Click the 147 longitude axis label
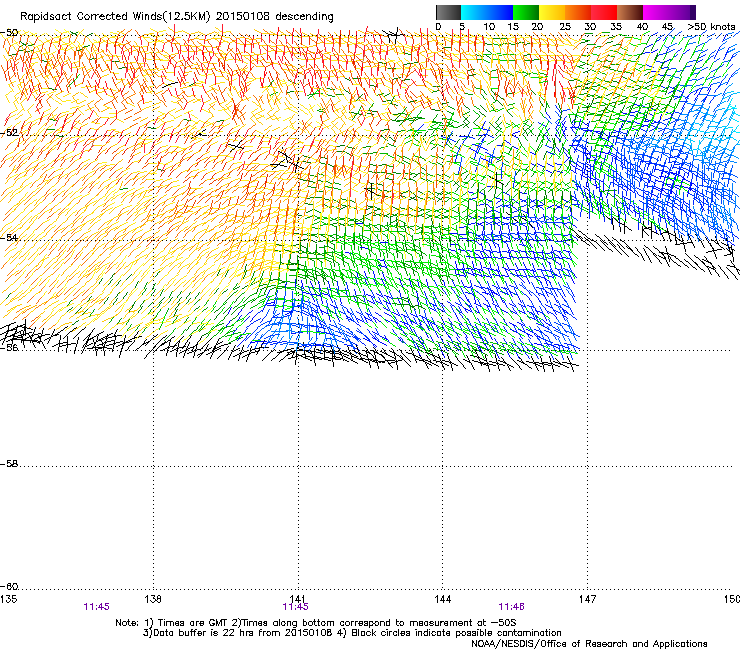This screenshot has width=740, height=650. (588, 599)
